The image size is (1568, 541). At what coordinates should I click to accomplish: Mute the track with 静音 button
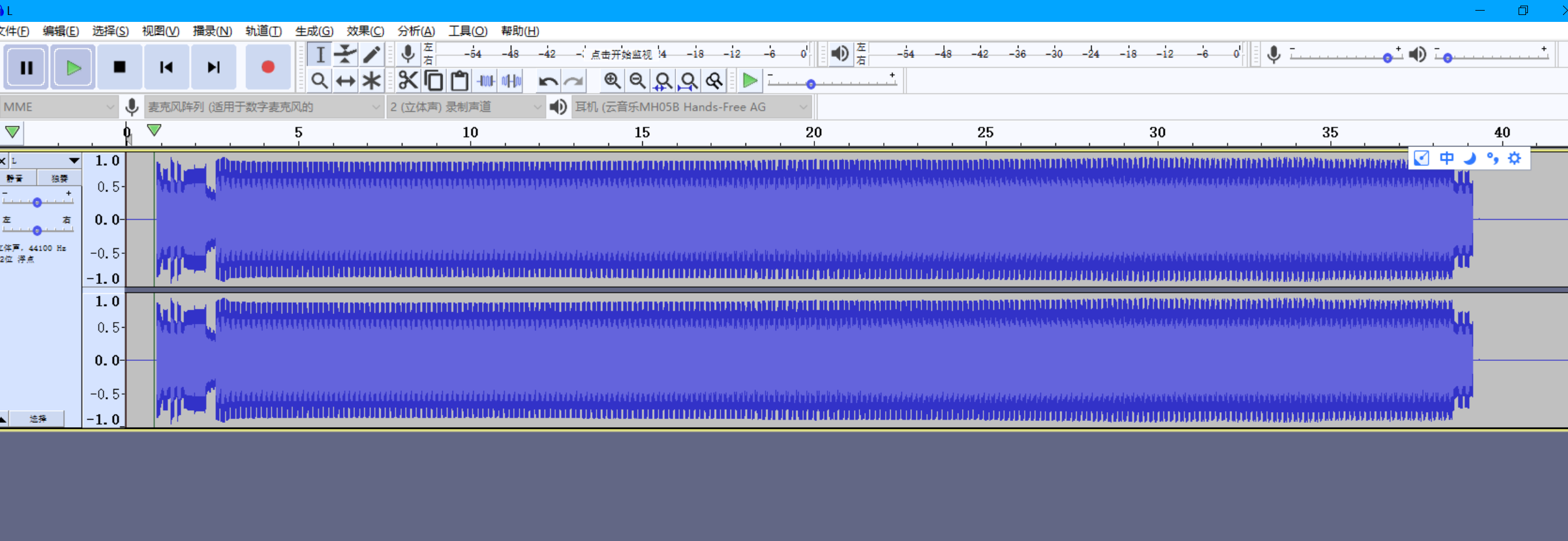click(x=15, y=178)
